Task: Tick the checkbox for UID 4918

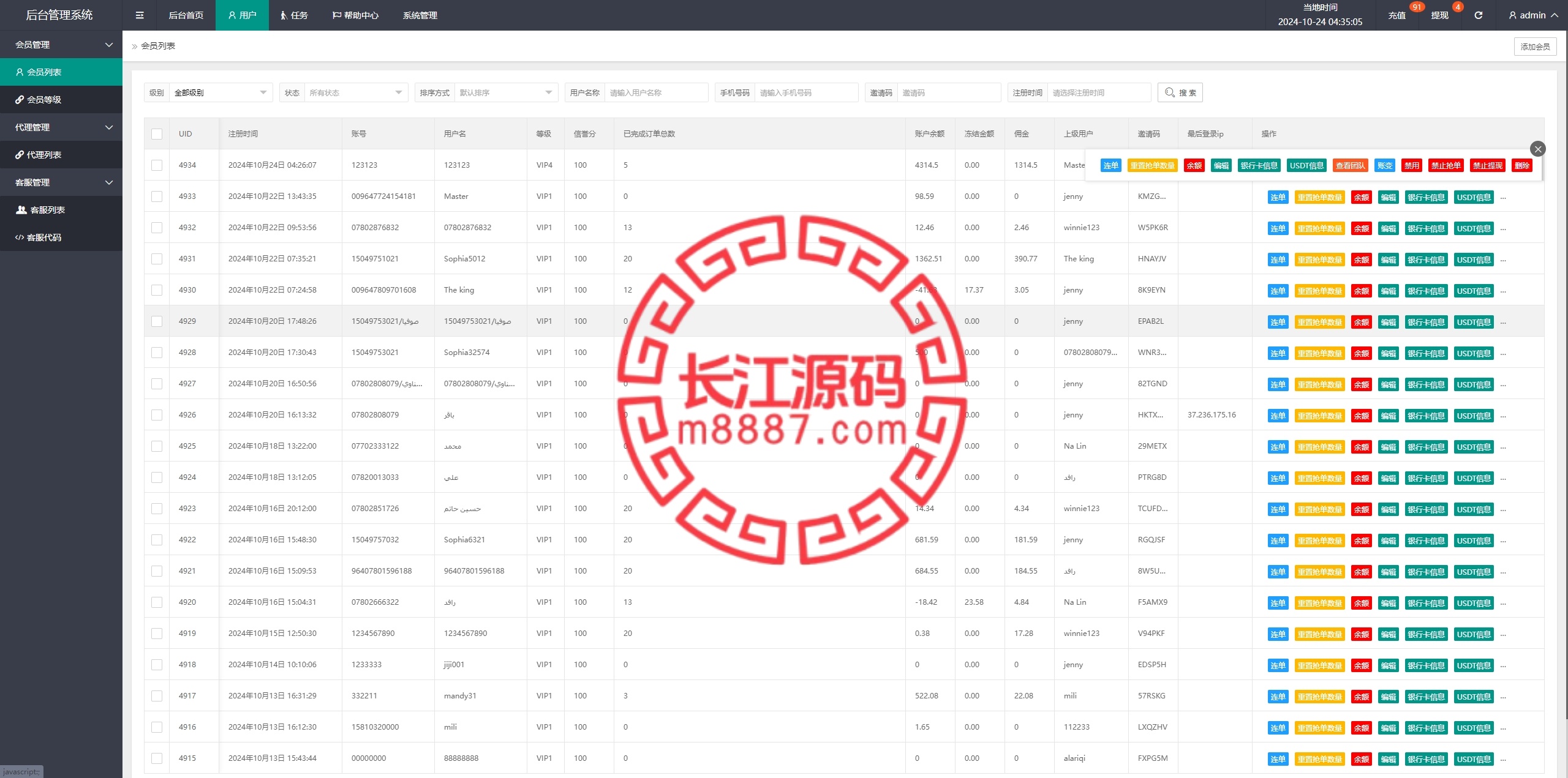Action: pos(157,665)
